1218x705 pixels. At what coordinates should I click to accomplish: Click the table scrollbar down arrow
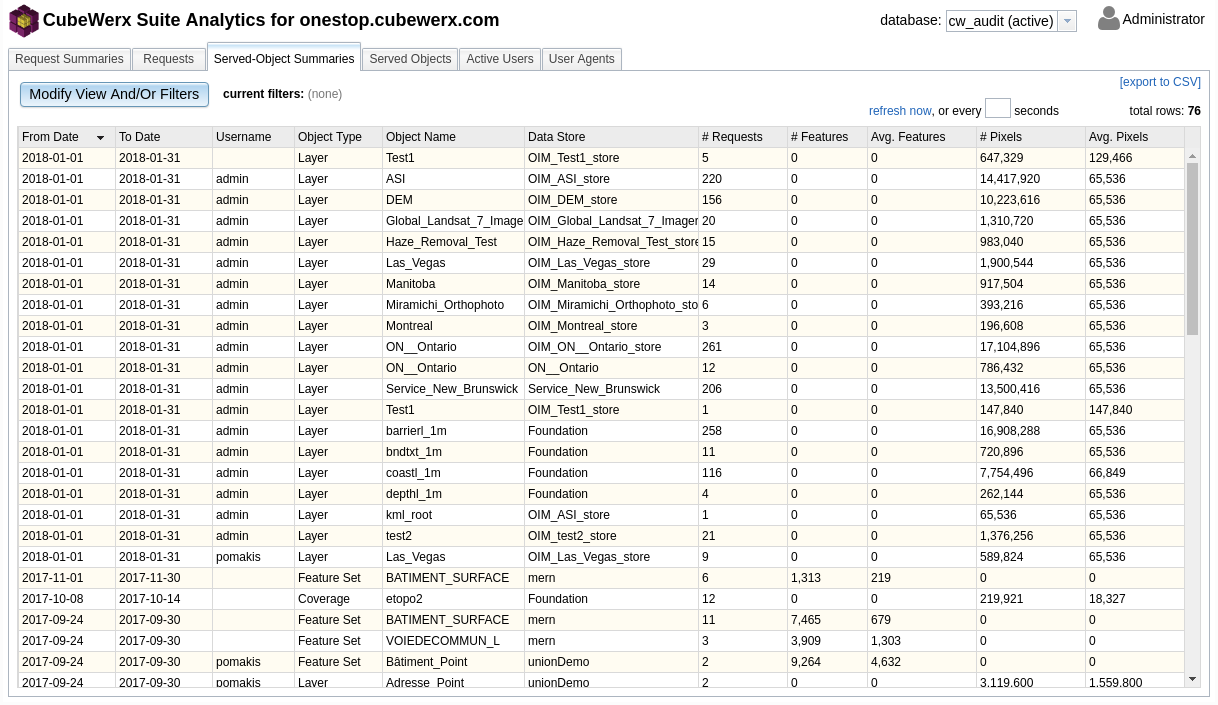pyautogui.click(x=1192, y=679)
